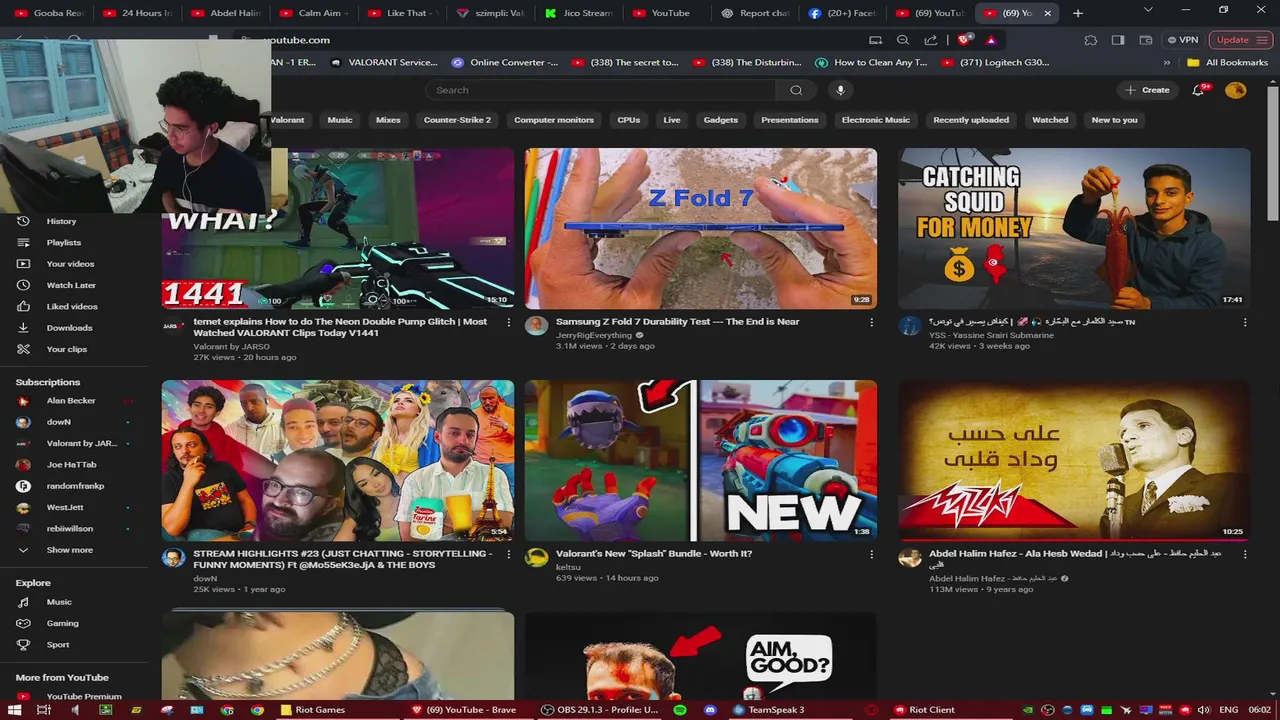Open options menu for Valorant Splash Bundle video
The width and height of the screenshot is (1280, 720).
871,554
